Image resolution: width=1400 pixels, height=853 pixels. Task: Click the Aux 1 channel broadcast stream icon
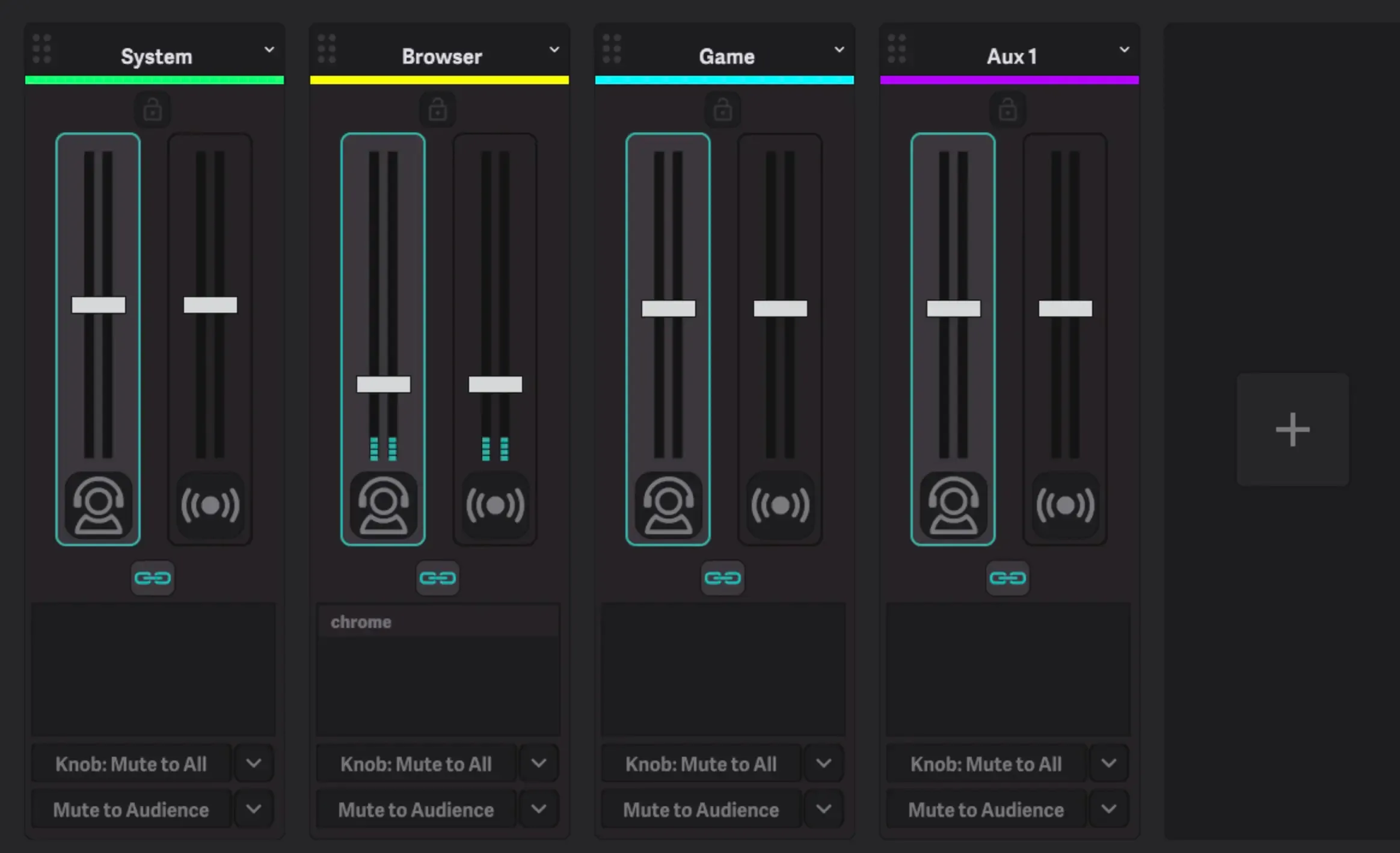point(1065,505)
